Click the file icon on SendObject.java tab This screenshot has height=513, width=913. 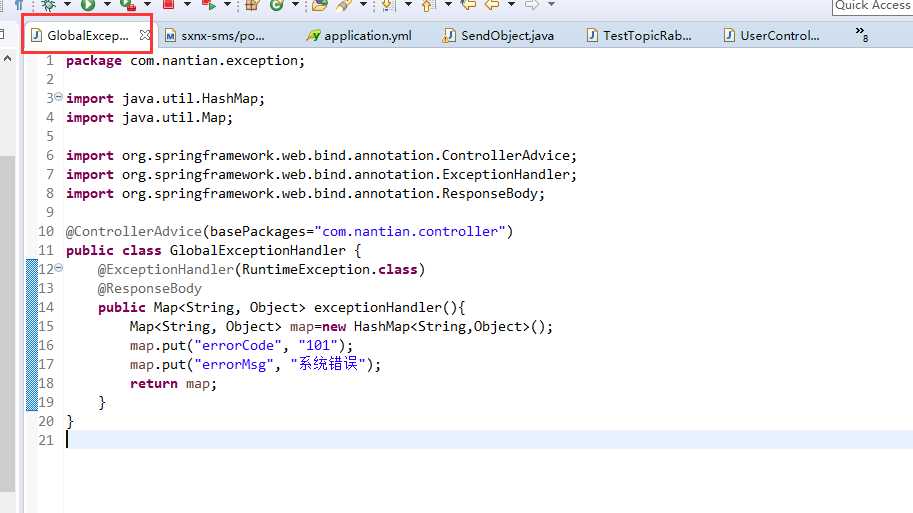449,36
